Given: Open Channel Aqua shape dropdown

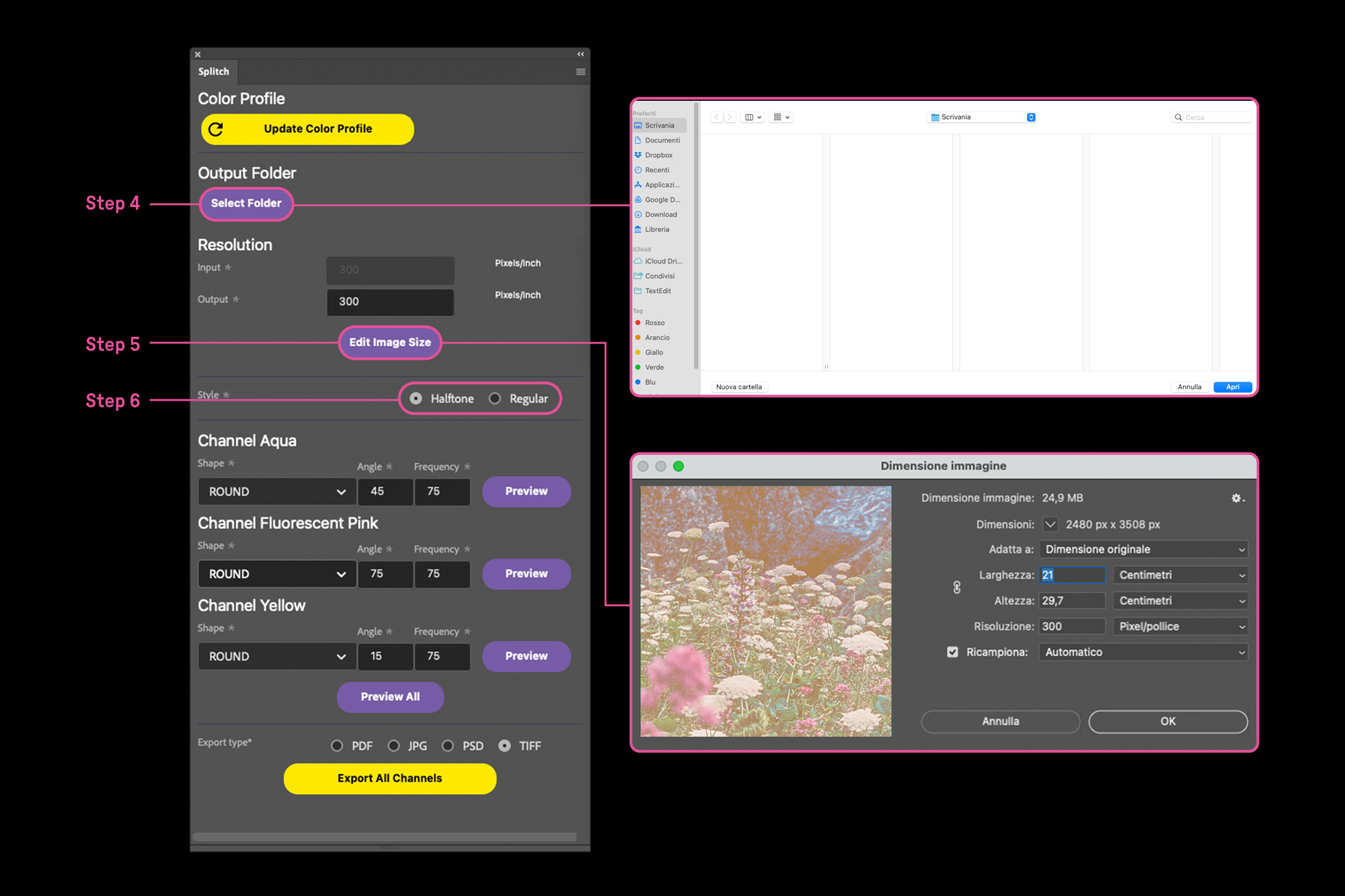Looking at the screenshot, I should pyautogui.click(x=277, y=491).
